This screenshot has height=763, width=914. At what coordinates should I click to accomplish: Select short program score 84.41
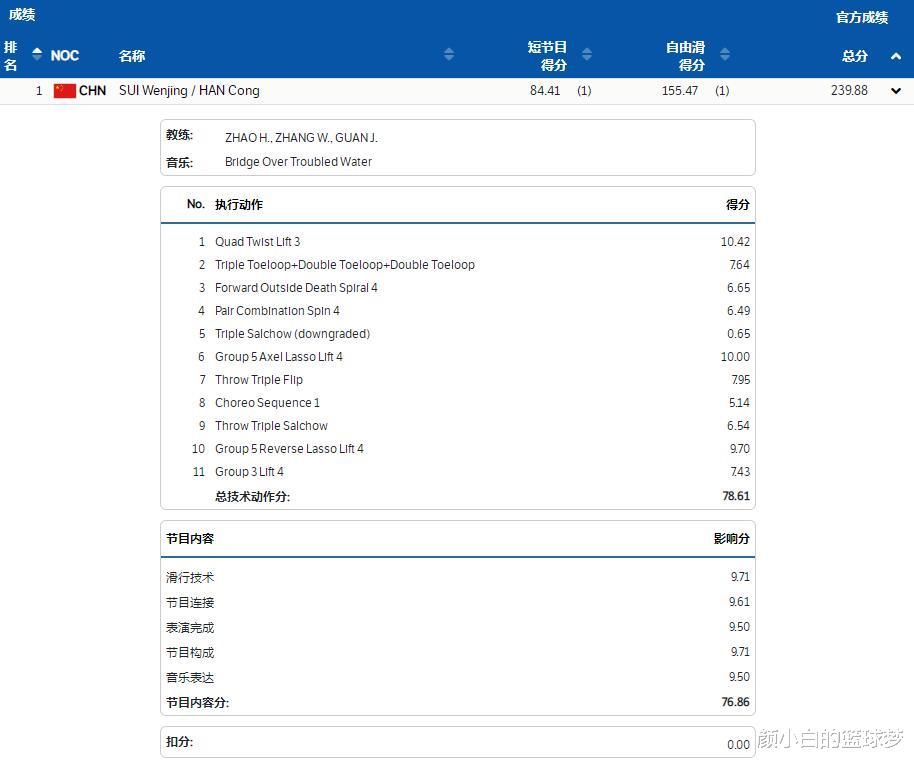tap(545, 90)
